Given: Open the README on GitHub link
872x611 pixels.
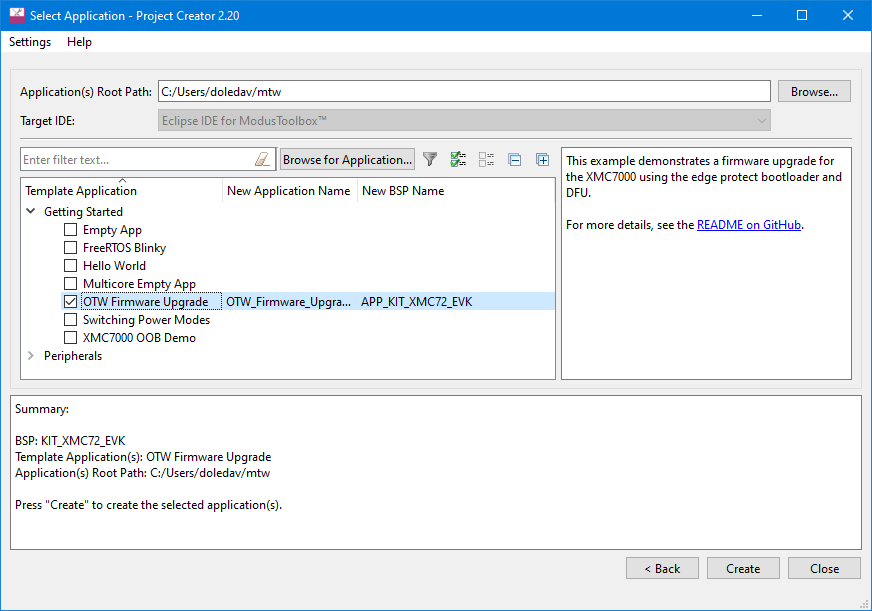Looking at the screenshot, I should pos(749,224).
